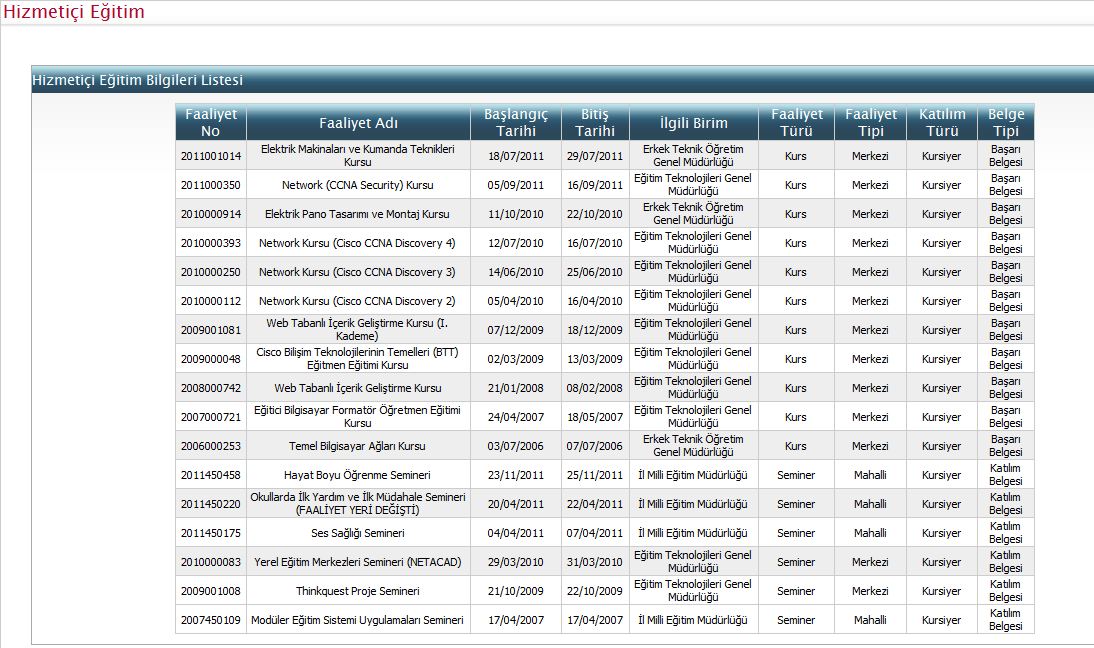Sort by Başlangıç Tarihi column header
The width and height of the screenshot is (1094, 648).
516,122
